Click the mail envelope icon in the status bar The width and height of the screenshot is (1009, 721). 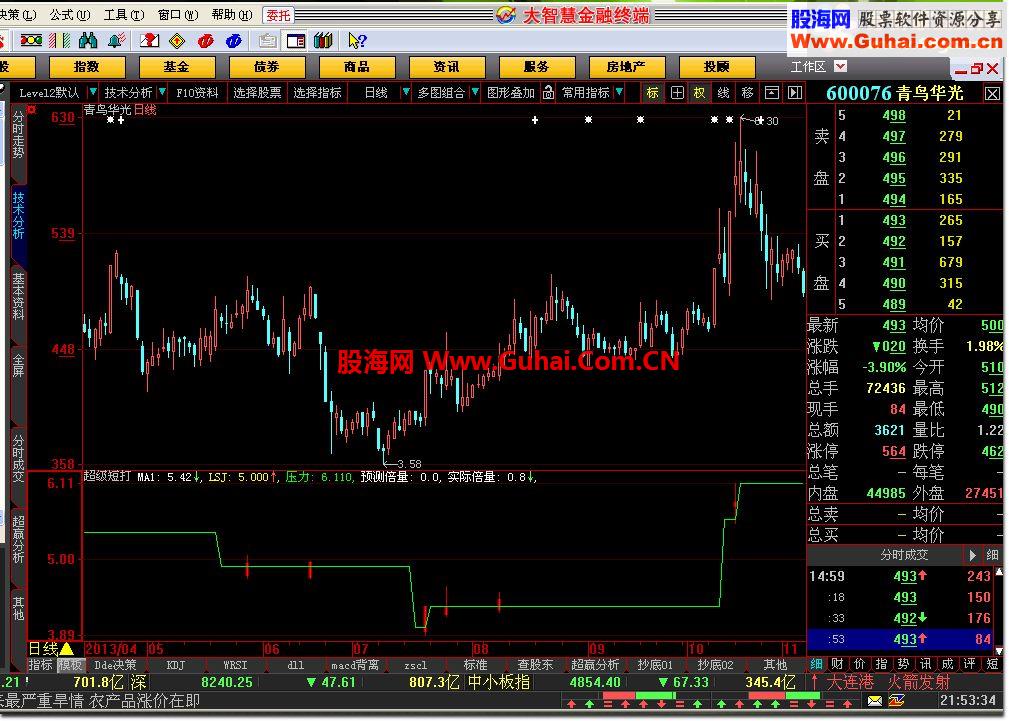[875, 701]
